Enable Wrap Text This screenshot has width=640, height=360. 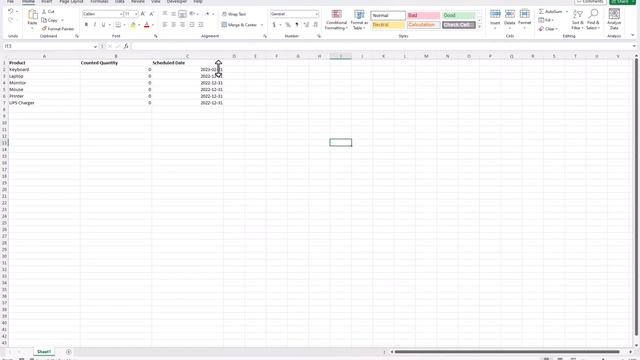[x=234, y=14]
